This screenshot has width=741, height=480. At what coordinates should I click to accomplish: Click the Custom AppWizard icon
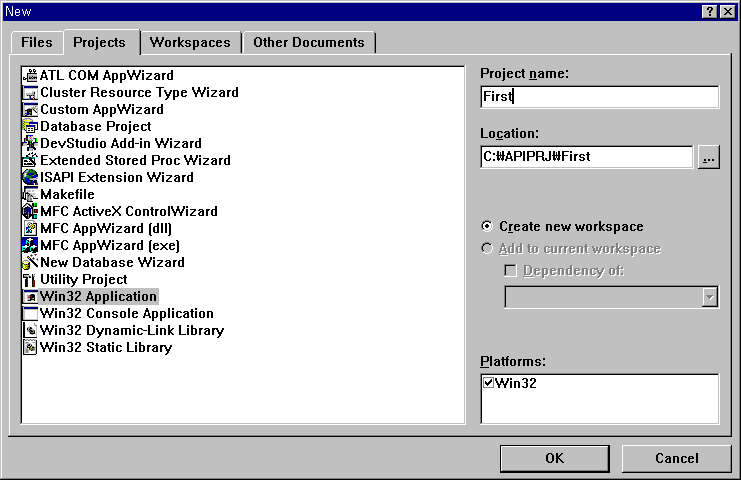coord(30,110)
